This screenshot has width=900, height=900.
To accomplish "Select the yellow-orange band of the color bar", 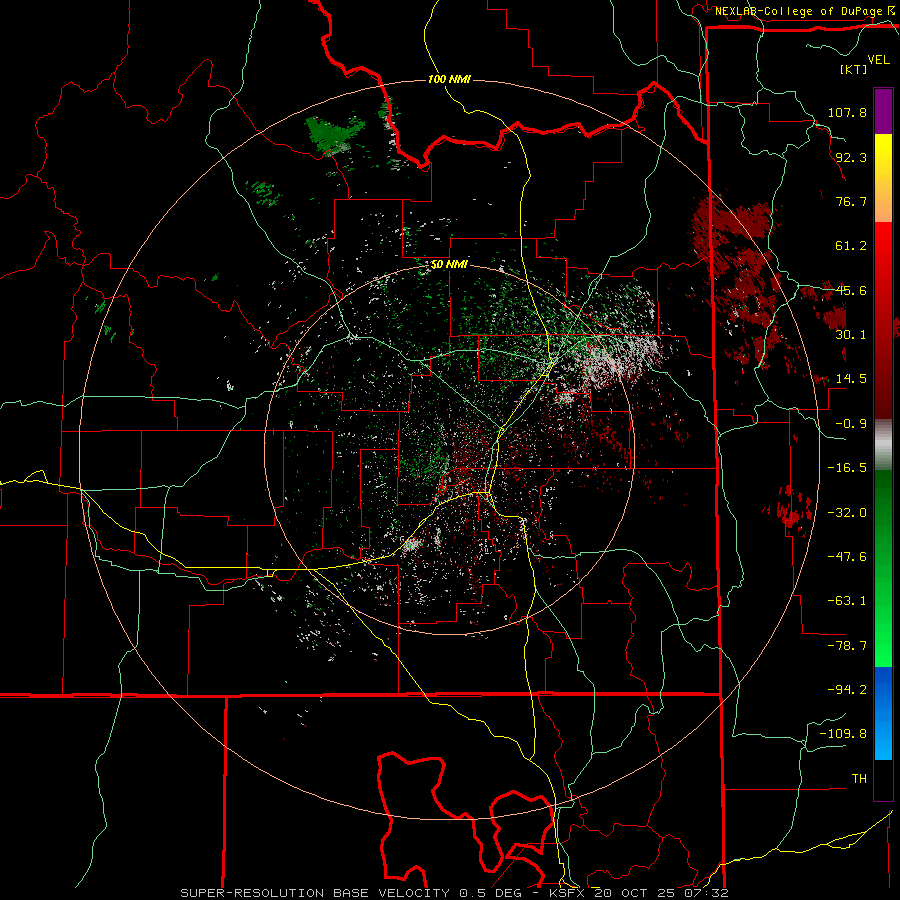I will pos(883,178).
